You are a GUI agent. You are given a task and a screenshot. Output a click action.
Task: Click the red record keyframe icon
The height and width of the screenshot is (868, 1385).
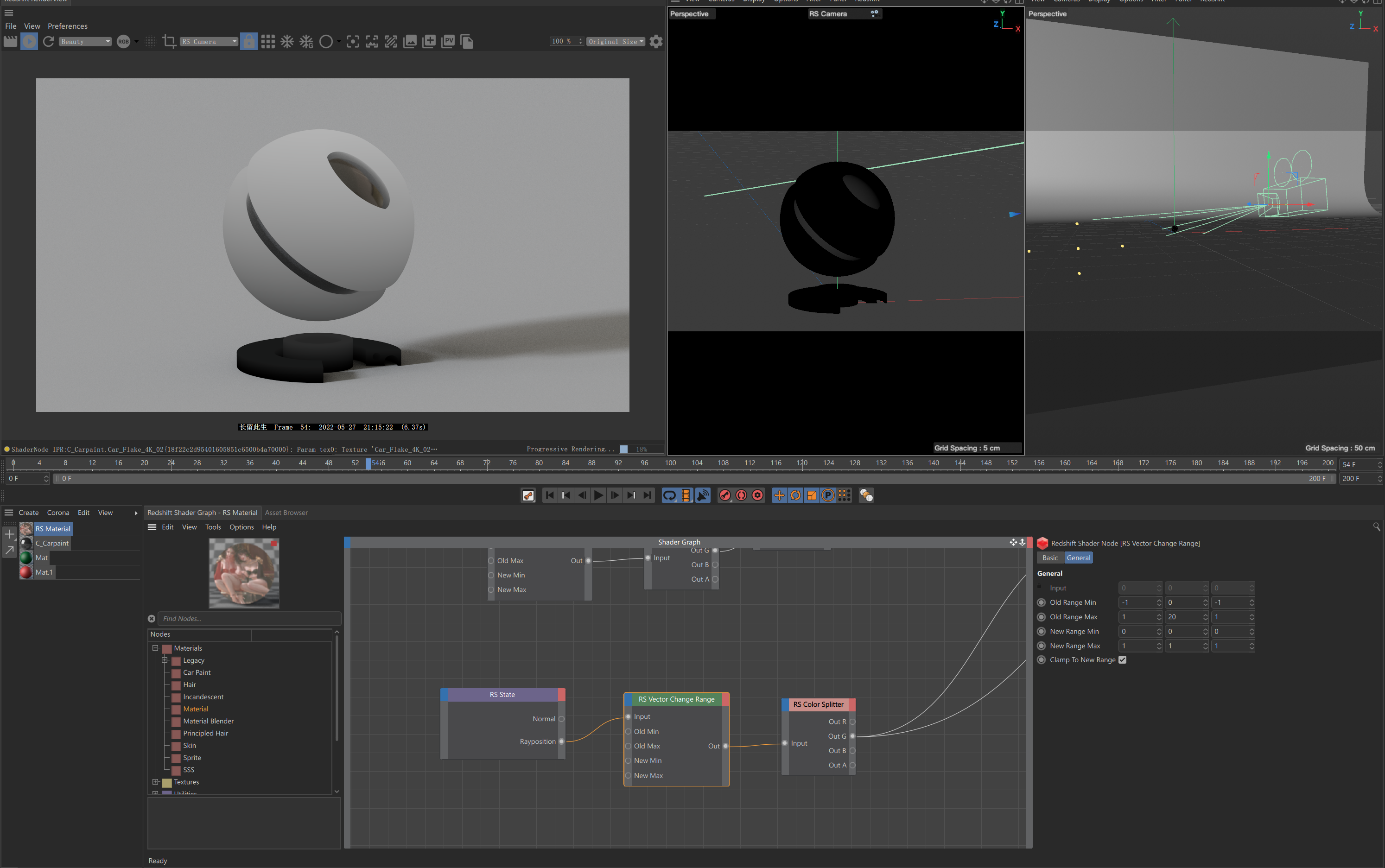[725, 495]
